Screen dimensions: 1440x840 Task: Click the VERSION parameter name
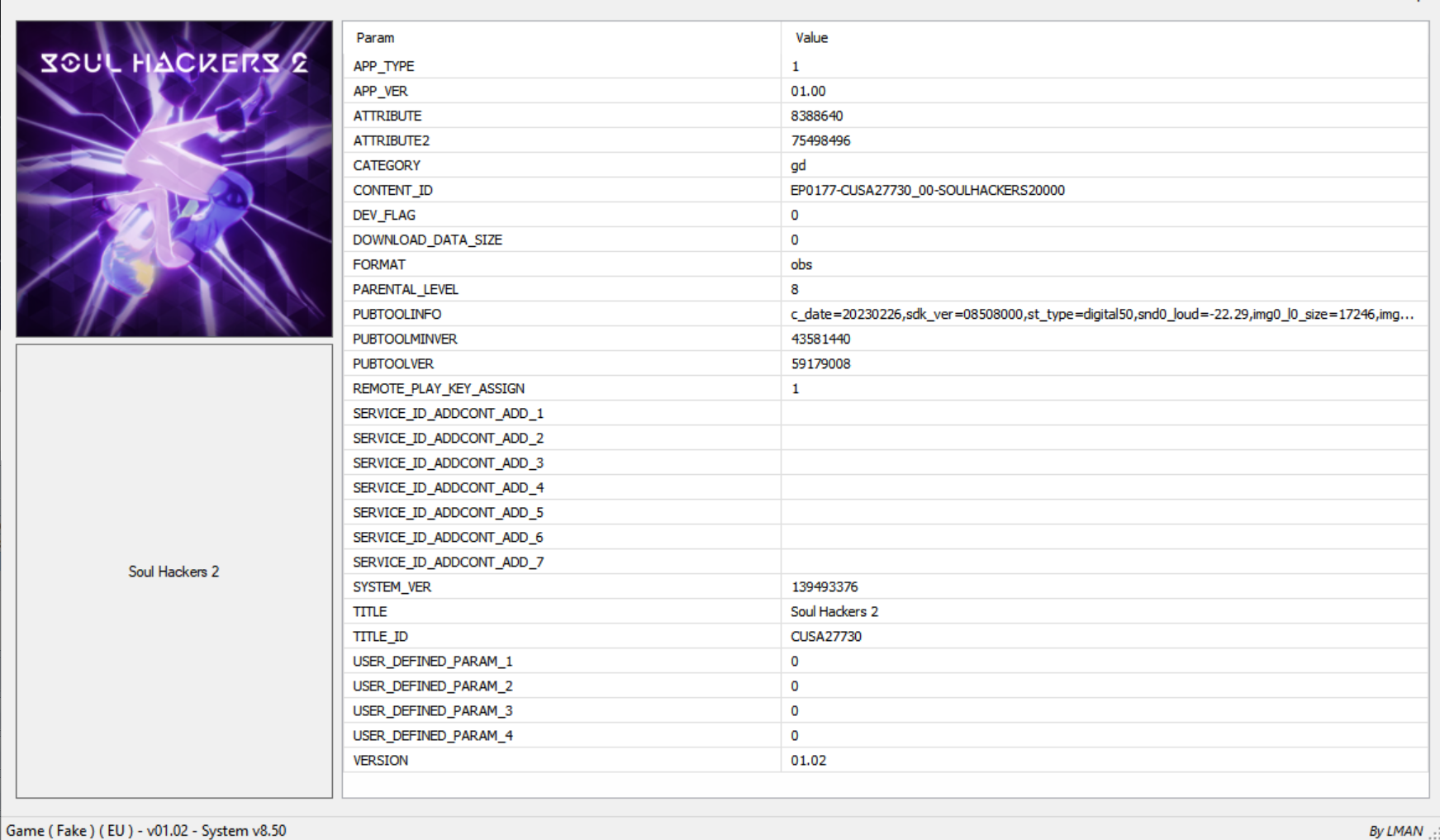(380, 760)
